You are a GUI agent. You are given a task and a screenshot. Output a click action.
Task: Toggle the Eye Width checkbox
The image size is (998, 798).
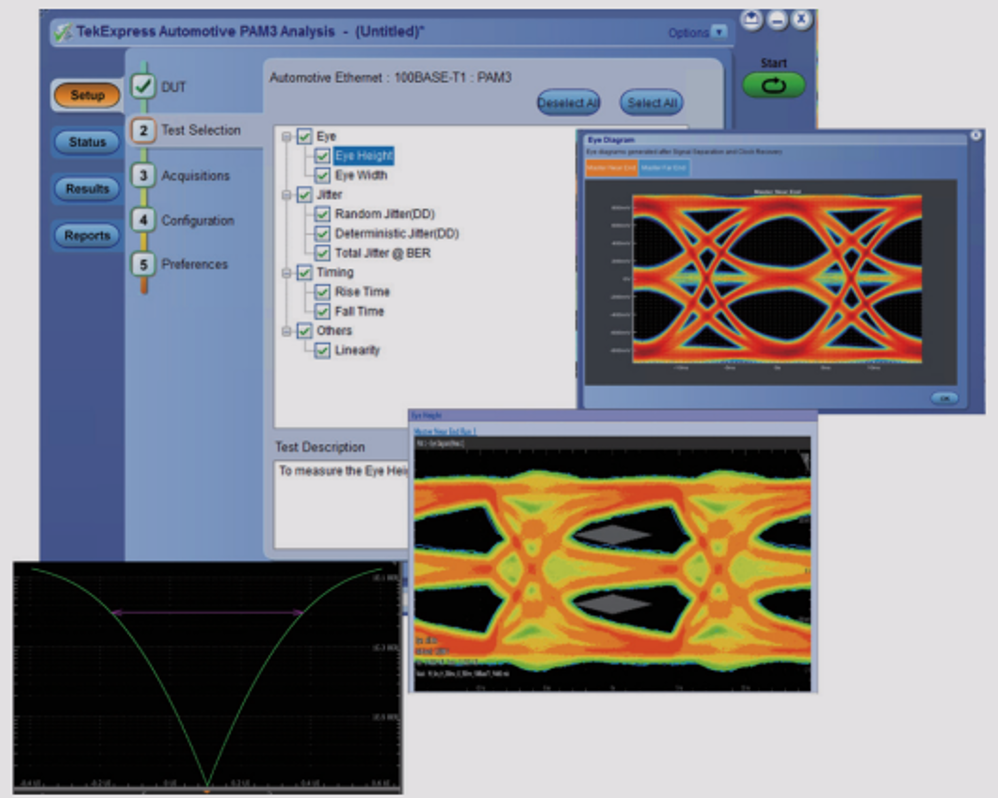[323, 176]
